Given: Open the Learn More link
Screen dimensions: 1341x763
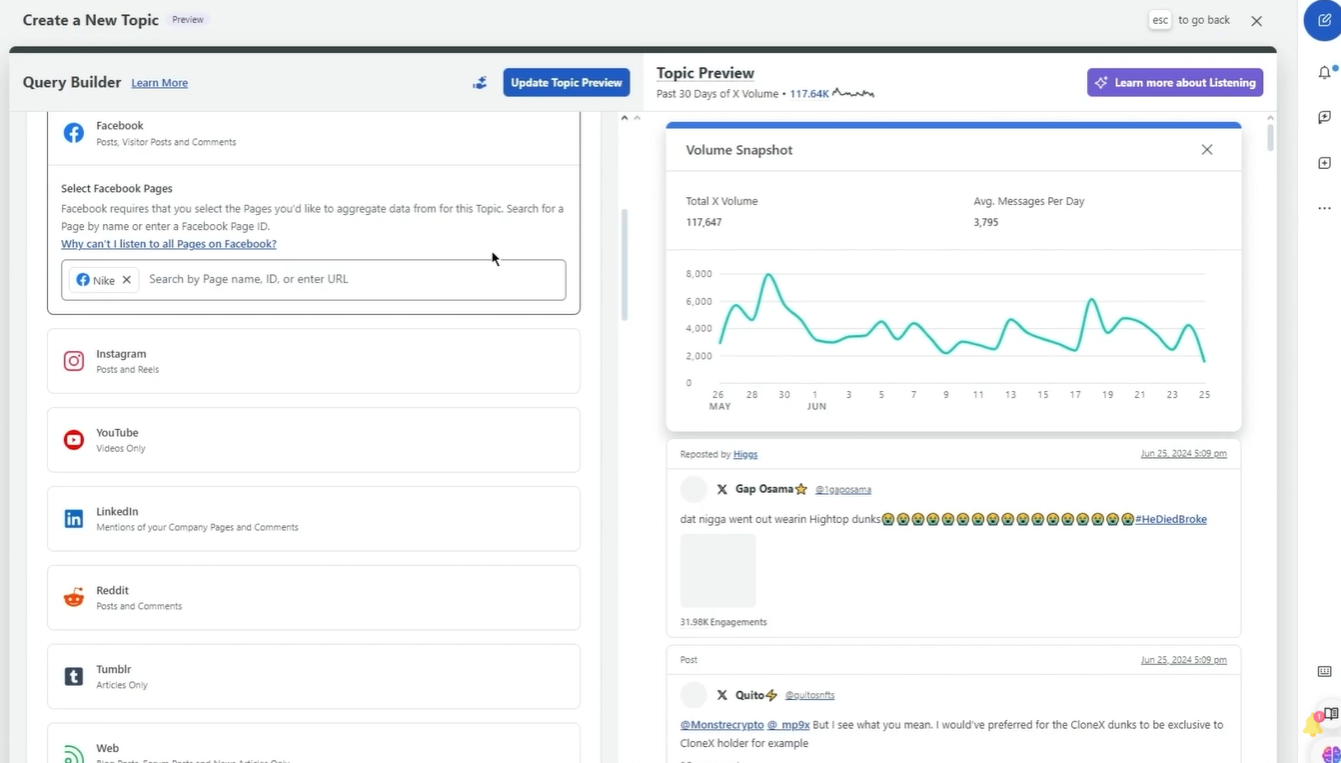Looking at the screenshot, I should pyautogui.click(x=159, y=83).
